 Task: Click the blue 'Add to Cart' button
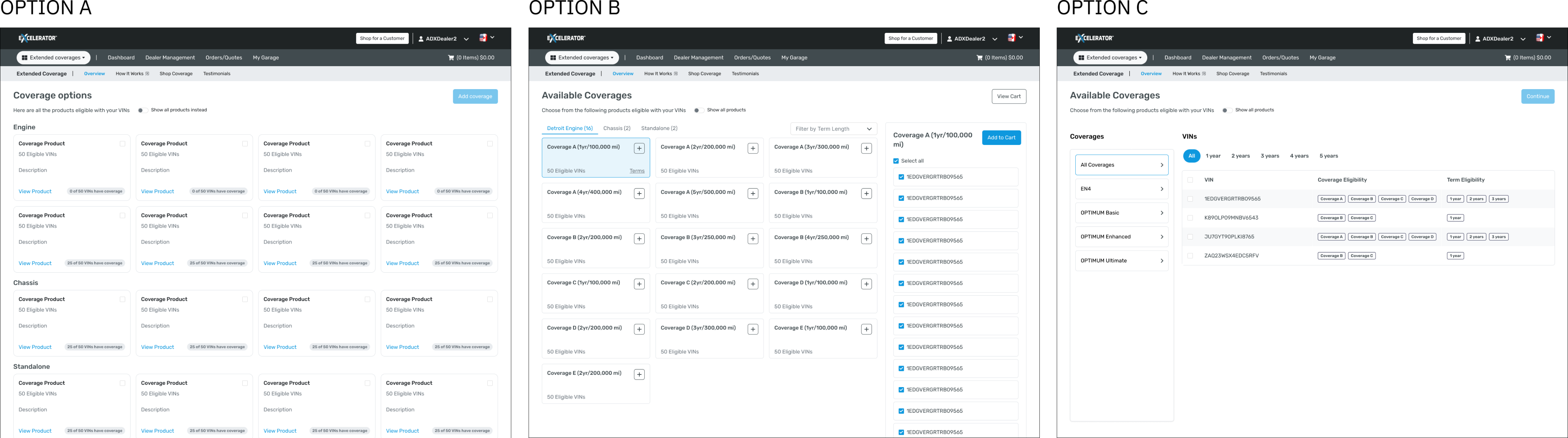(x=1001, y=137)
